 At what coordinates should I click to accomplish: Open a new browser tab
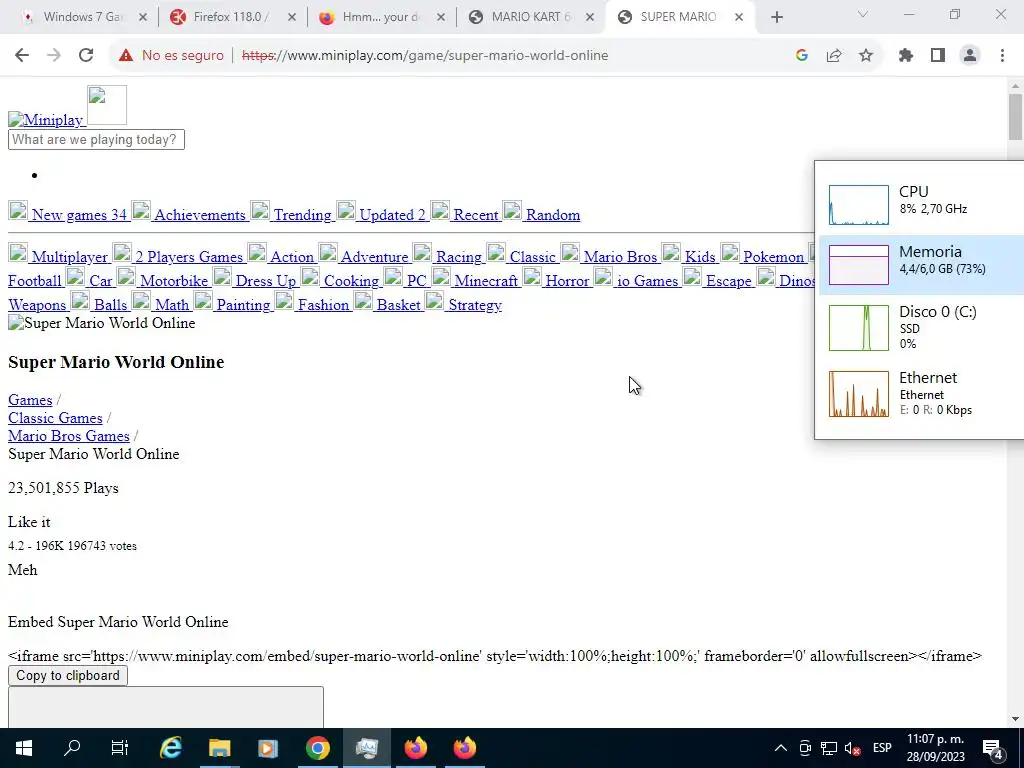(x=776, y=18)
